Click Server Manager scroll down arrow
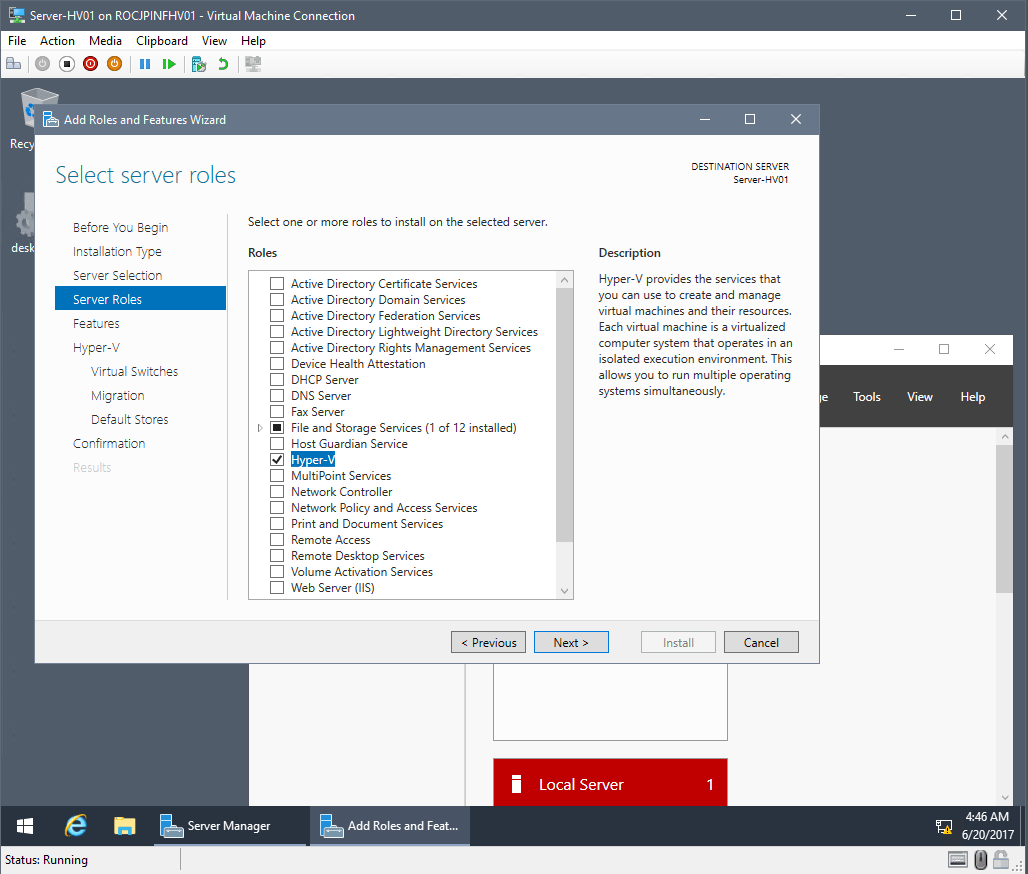This screenshot has width=1028, height=874. point(1005,797)
